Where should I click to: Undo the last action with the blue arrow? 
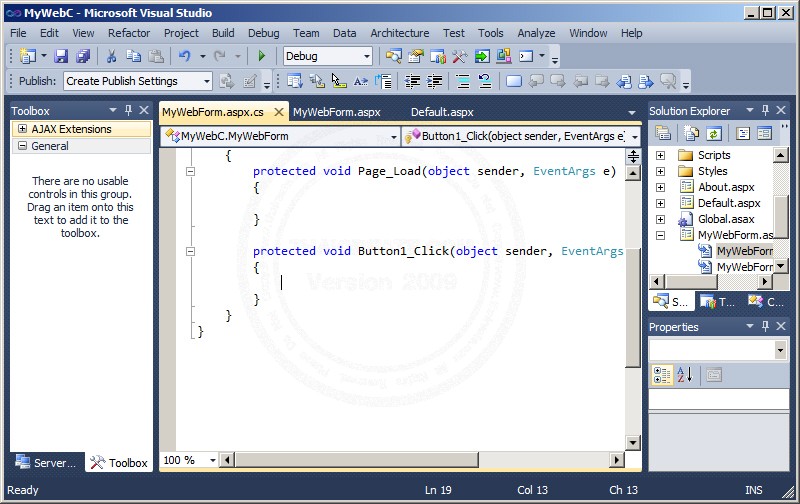(x=185, y=56)
